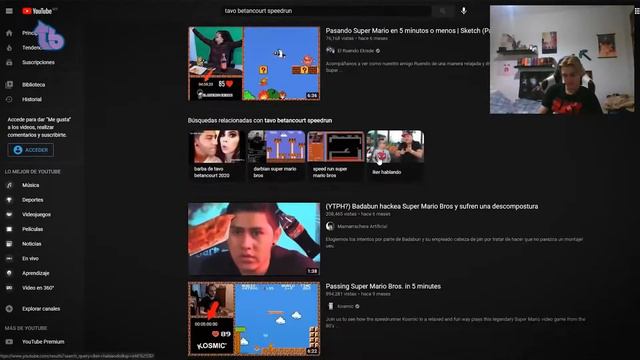The image size is (640, 360).
Task: Click the Suscripciones icon
Action: 9,62
